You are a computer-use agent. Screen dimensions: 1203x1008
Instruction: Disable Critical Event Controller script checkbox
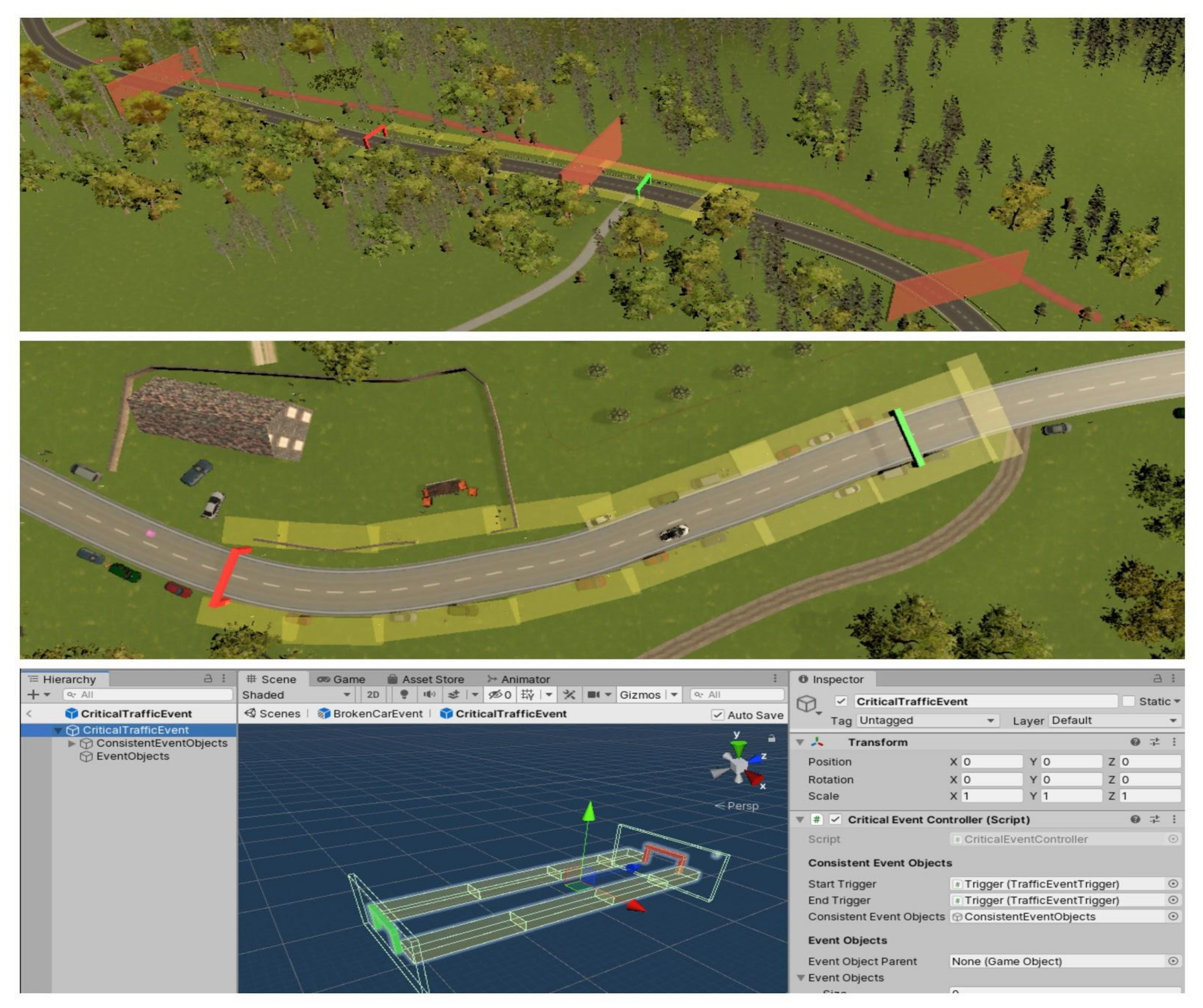coord(835,820)
